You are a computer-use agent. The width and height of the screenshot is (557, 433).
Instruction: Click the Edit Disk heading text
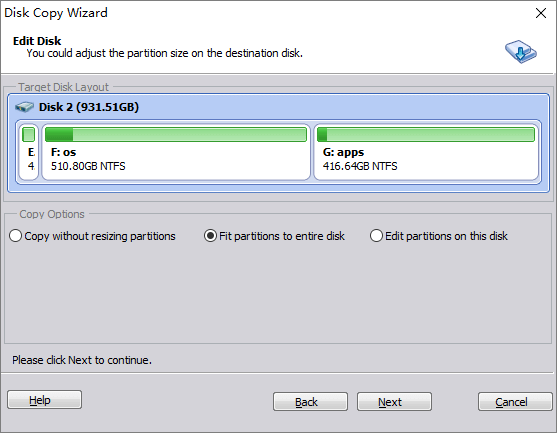(37, 41)
